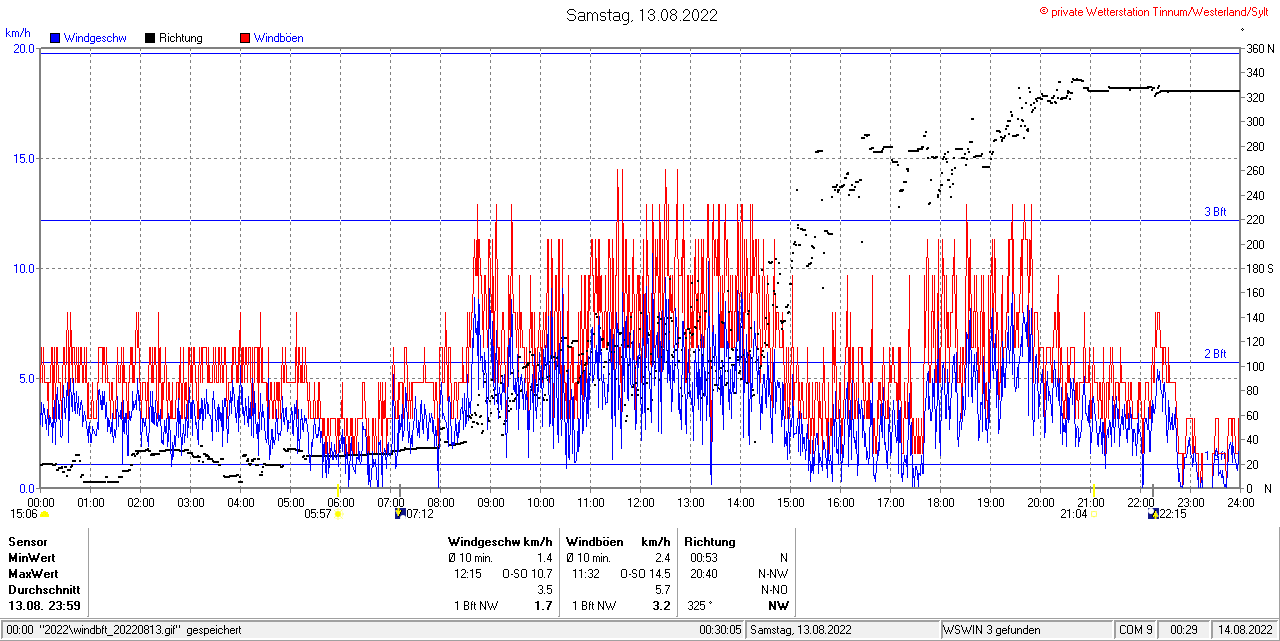The height and width of the screenshot is (641, 1280).
Task: Click the gust max value O-SO 14.5
Action: (645, 574)
